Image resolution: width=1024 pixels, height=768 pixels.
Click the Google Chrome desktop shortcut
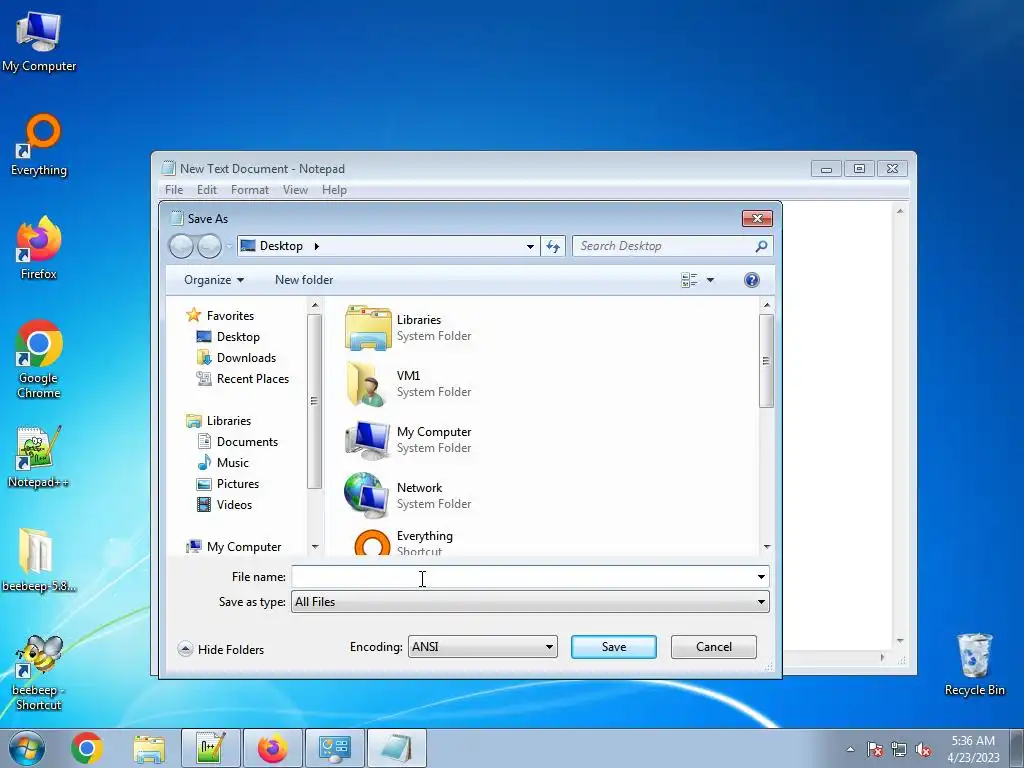(39, 359)
